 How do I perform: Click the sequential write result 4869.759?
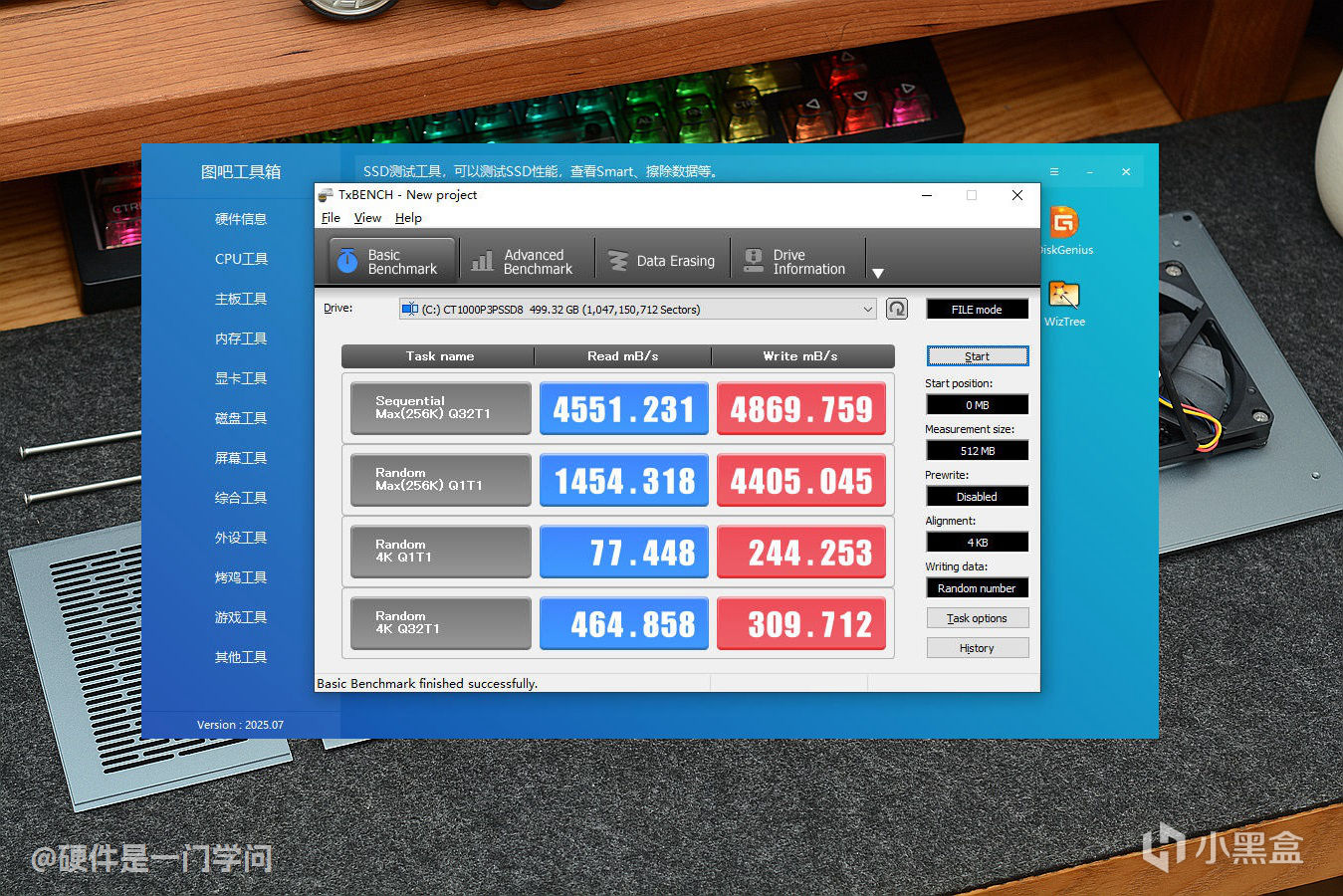(x=801, y=408)
